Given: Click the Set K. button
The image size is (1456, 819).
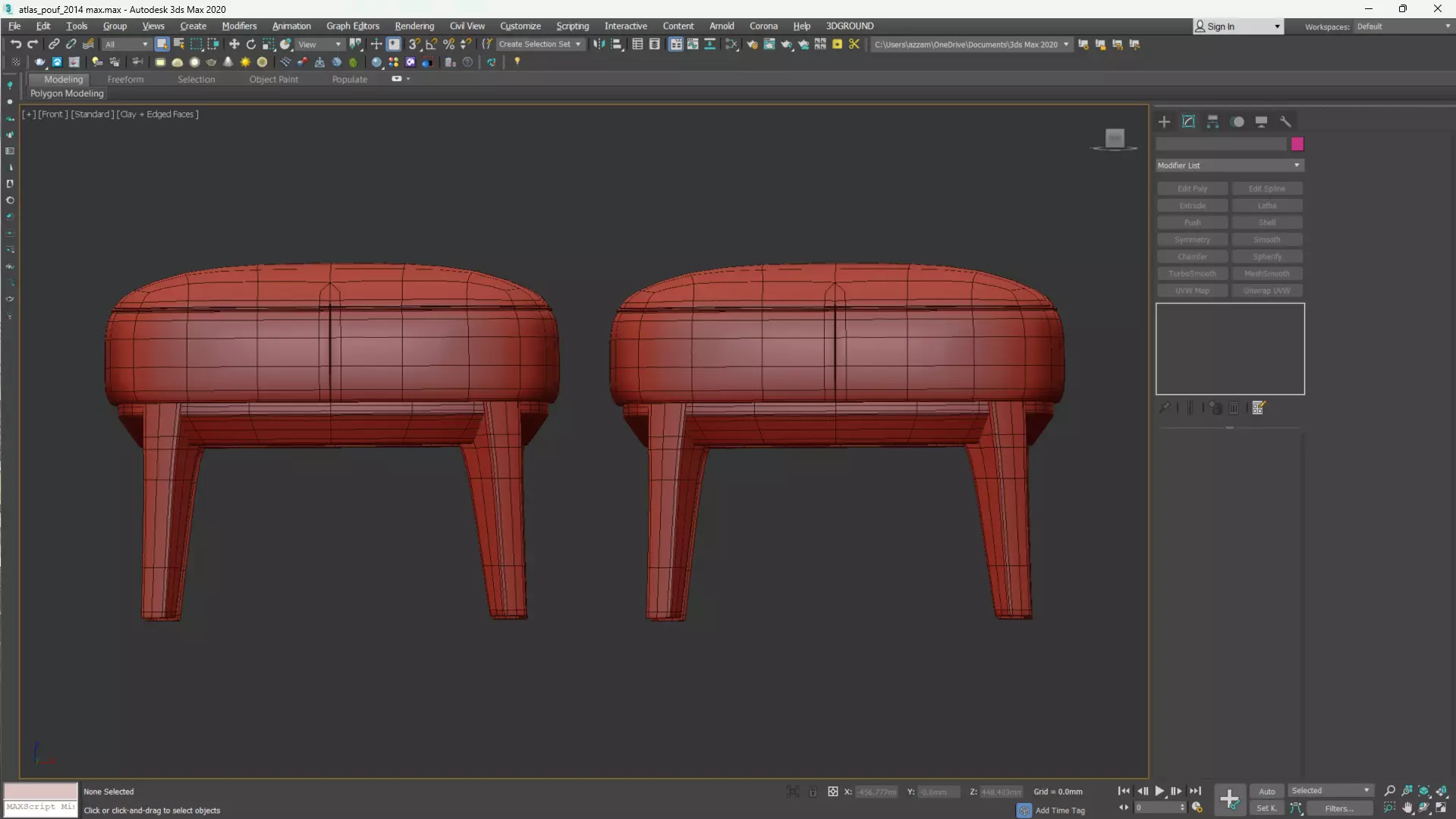Looking at the screenshot, I should [x=1267, y=808].
